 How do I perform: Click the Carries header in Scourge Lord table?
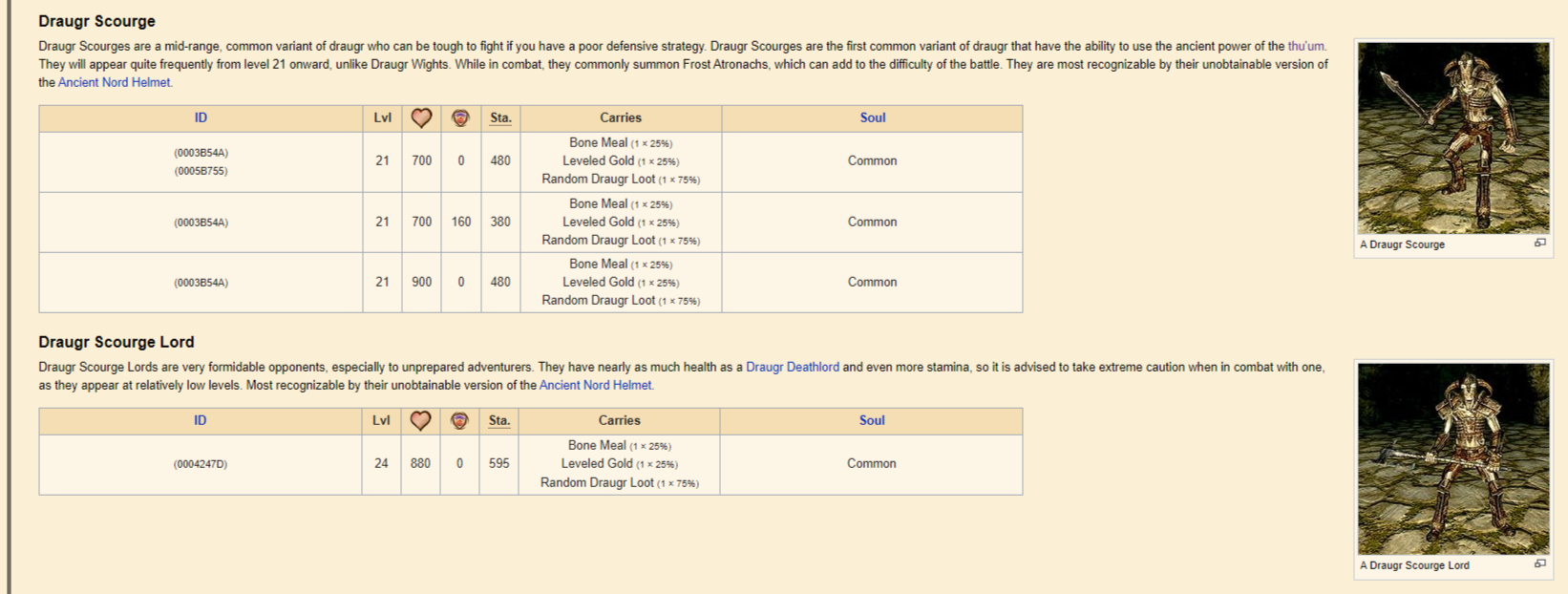[620, 420]
